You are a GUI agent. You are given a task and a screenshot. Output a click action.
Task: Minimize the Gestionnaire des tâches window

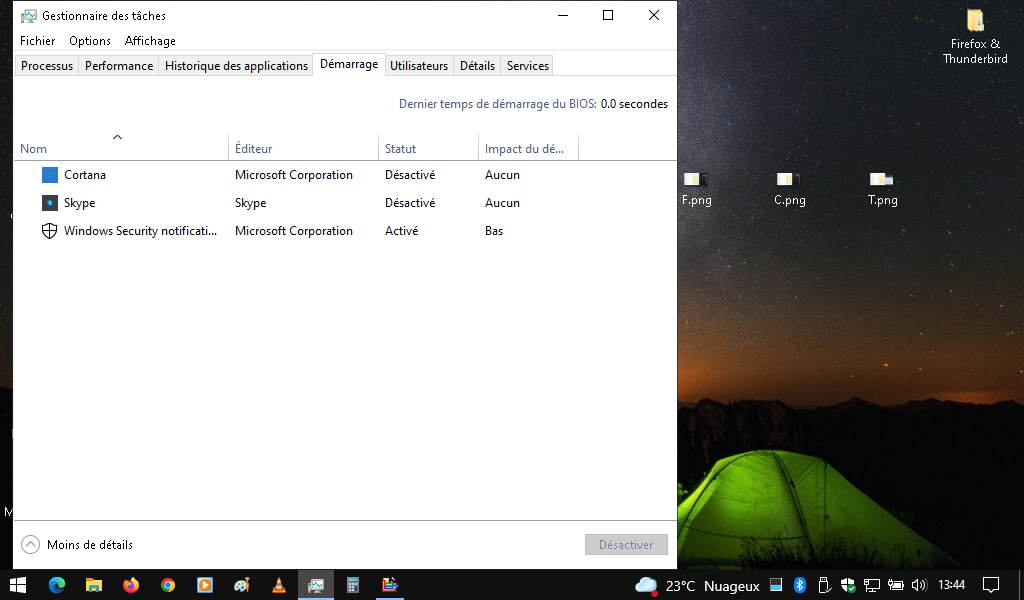(563, 15)
